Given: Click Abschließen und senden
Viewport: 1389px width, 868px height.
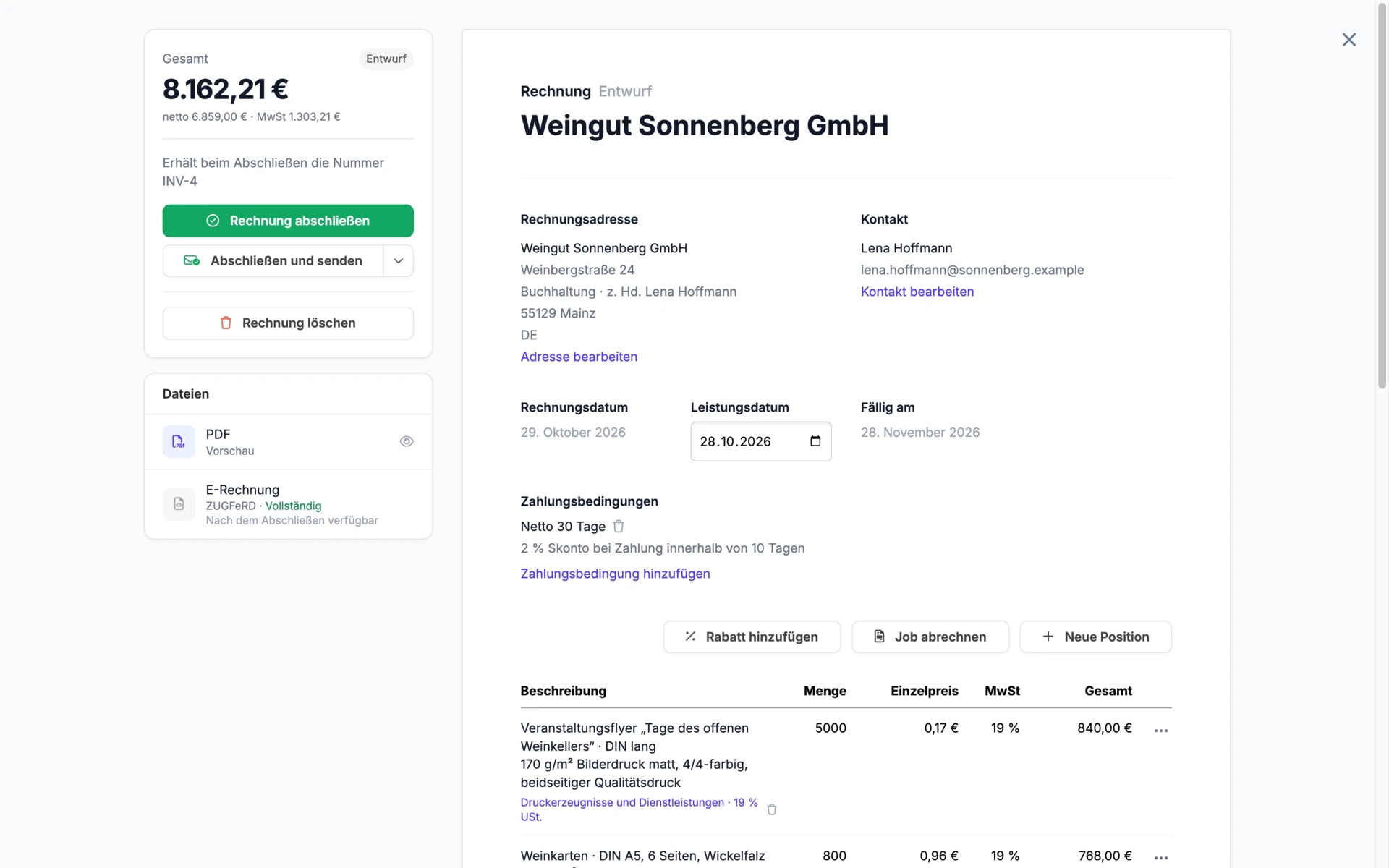Looking at the screenshot, I should [x=273, y=261].
